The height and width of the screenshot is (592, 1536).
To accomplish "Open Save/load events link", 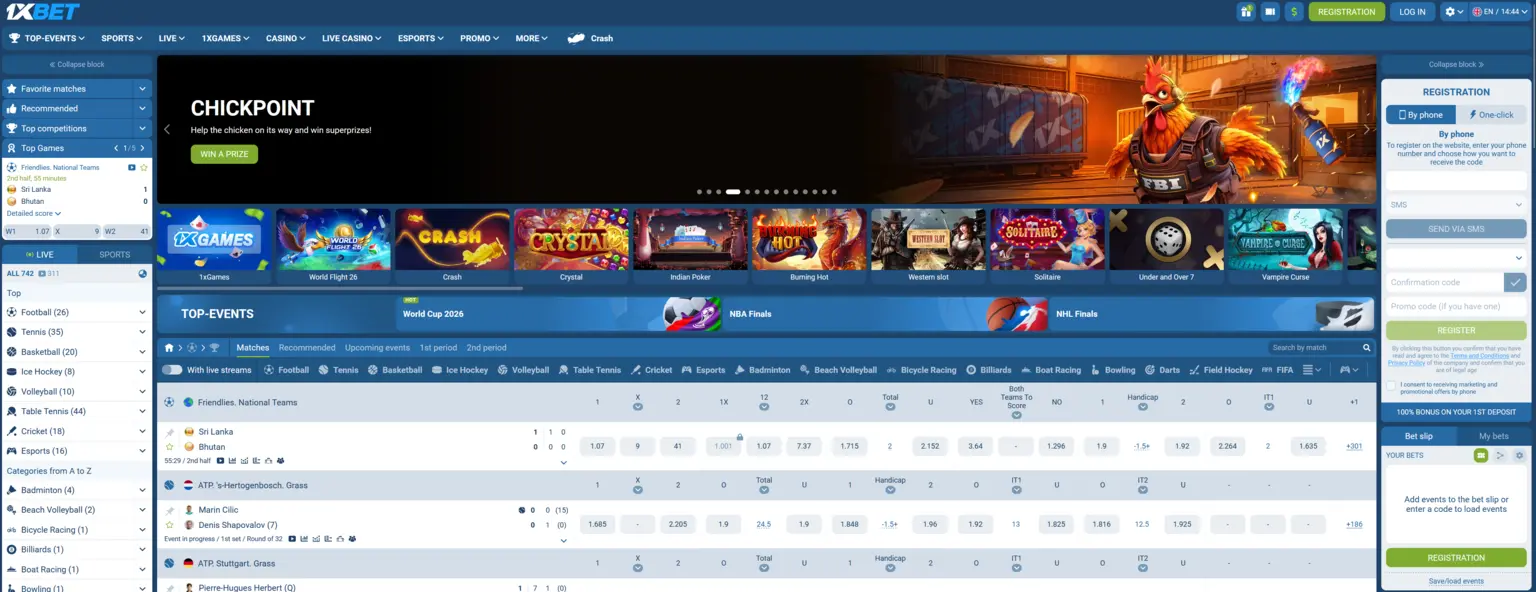I will coord(1456,581).
